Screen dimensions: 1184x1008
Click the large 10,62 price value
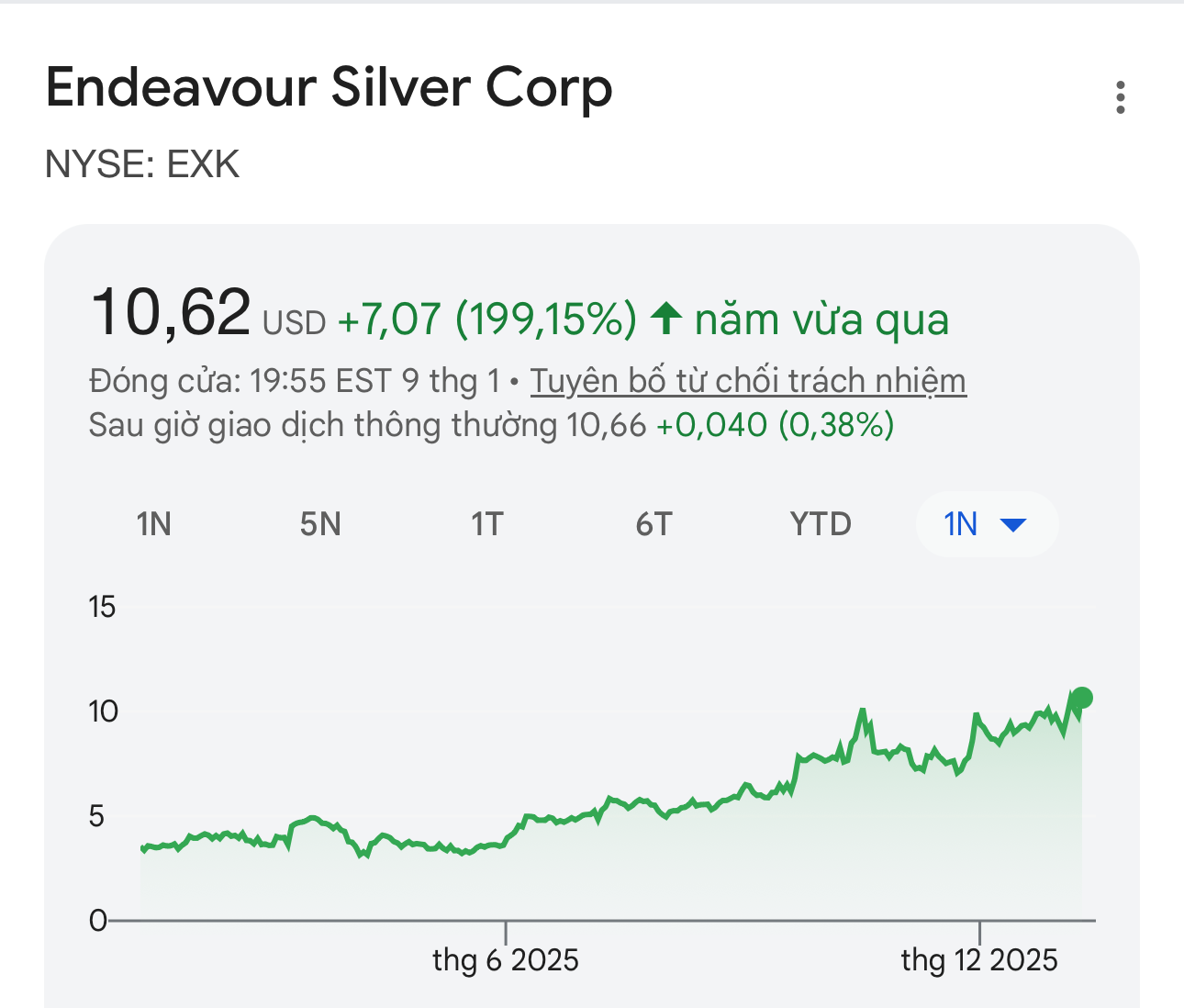point(170,312)
